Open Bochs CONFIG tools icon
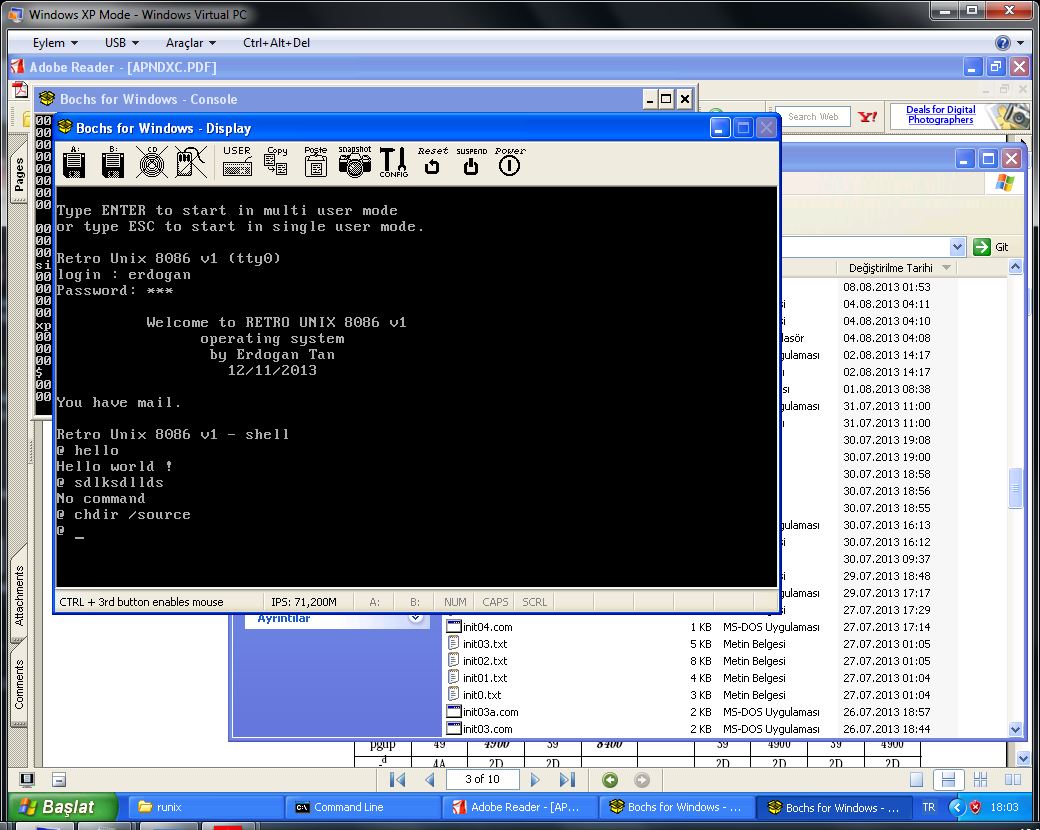Image resolution: width=1040 pixels, height=830 pixels. (x=393, y=162)
